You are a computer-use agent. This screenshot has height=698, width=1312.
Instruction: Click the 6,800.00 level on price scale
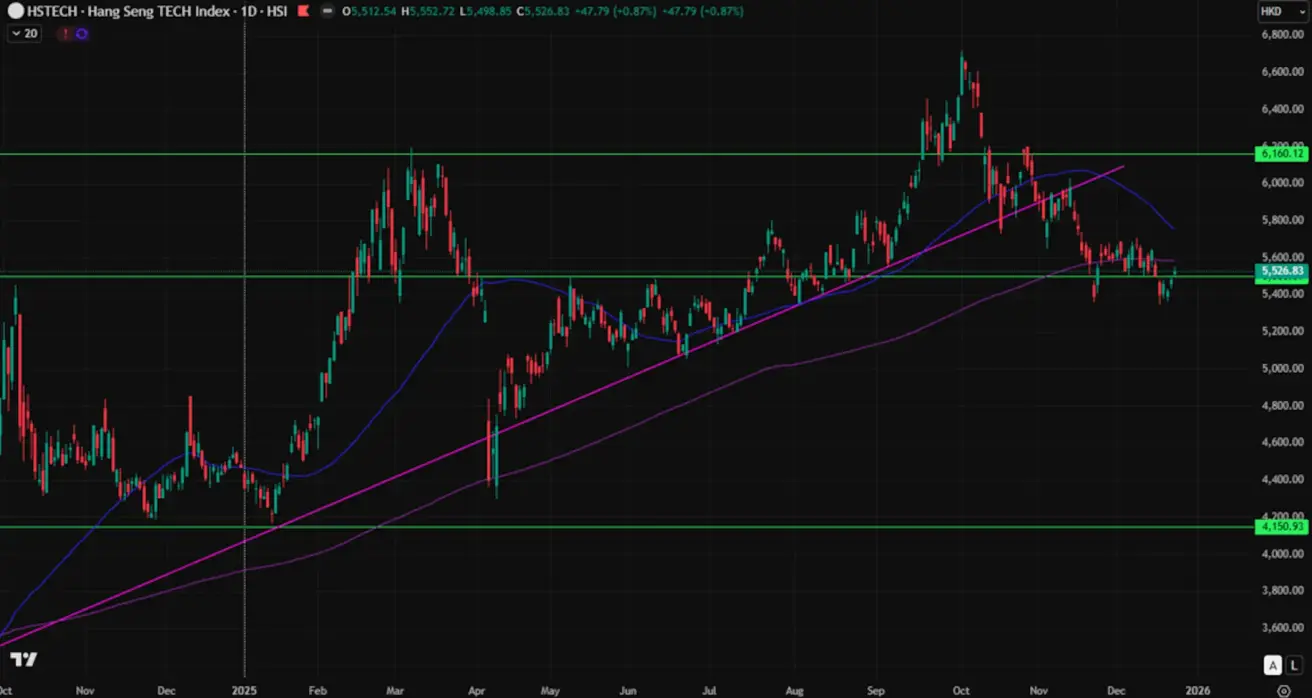pos(1281,34)
